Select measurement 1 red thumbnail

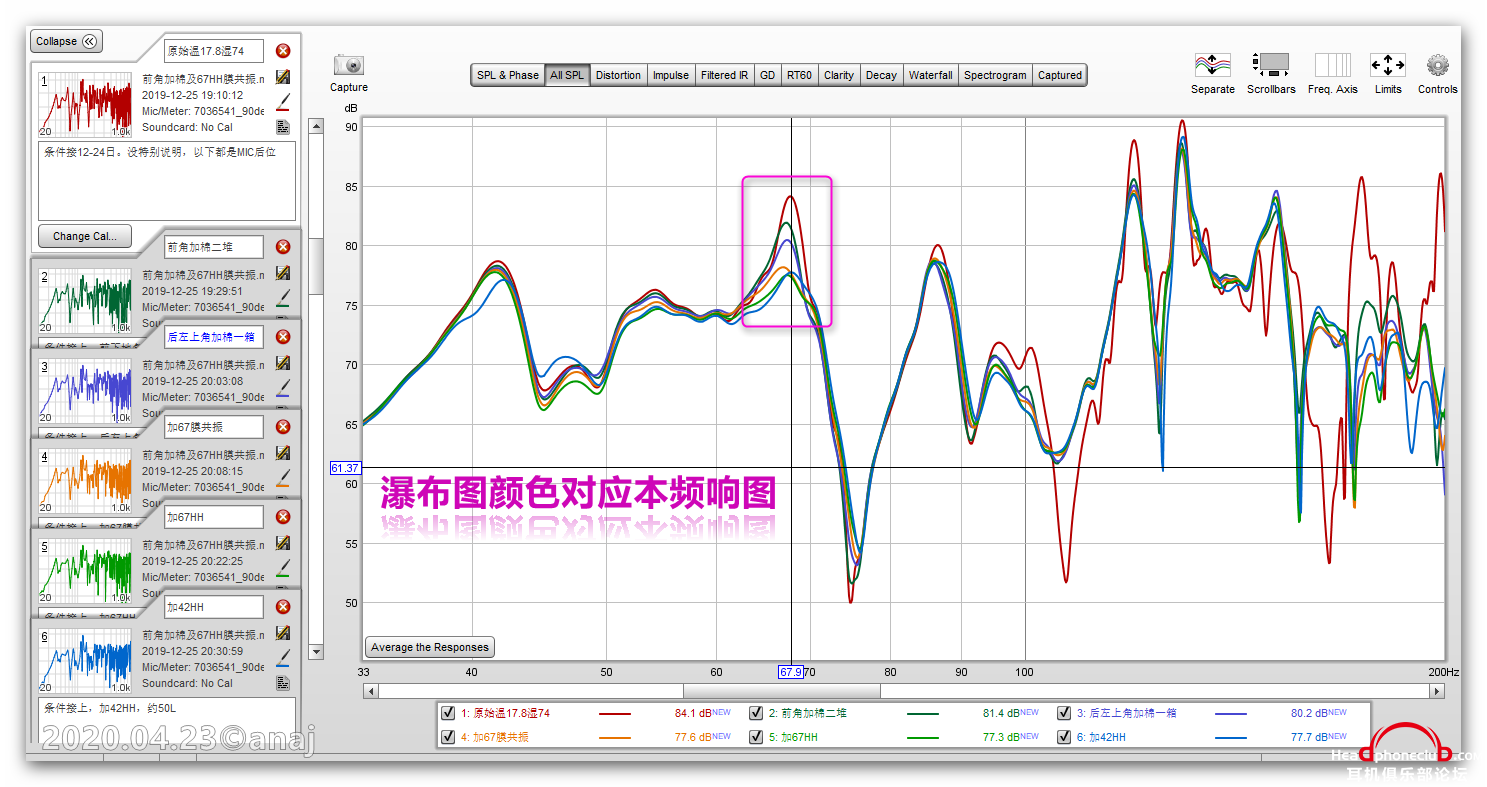tap(85, 104)
